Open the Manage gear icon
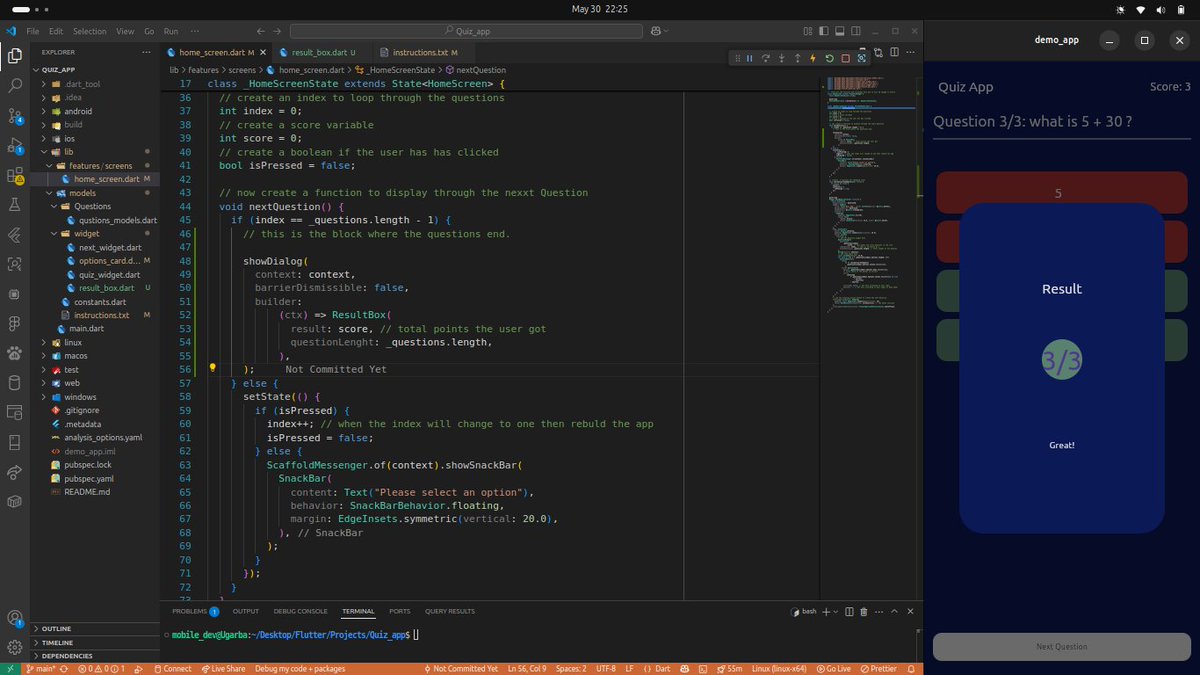The width and height of the screenshot is (1200, 675). tap(15, 647)
